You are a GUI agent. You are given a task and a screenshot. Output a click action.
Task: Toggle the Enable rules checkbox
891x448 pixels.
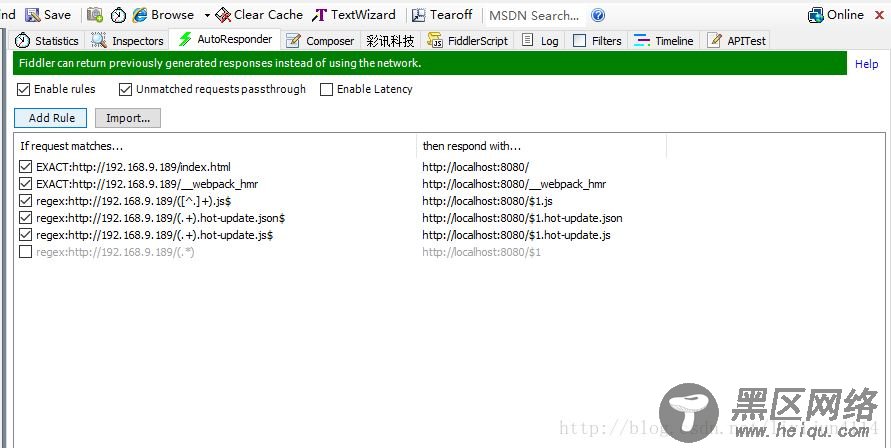pos(23,89)
